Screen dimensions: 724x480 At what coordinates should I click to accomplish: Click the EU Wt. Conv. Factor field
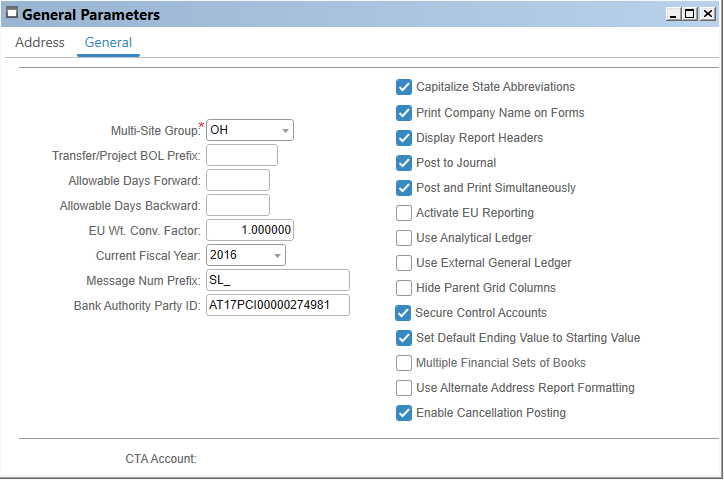coord(249,230)
